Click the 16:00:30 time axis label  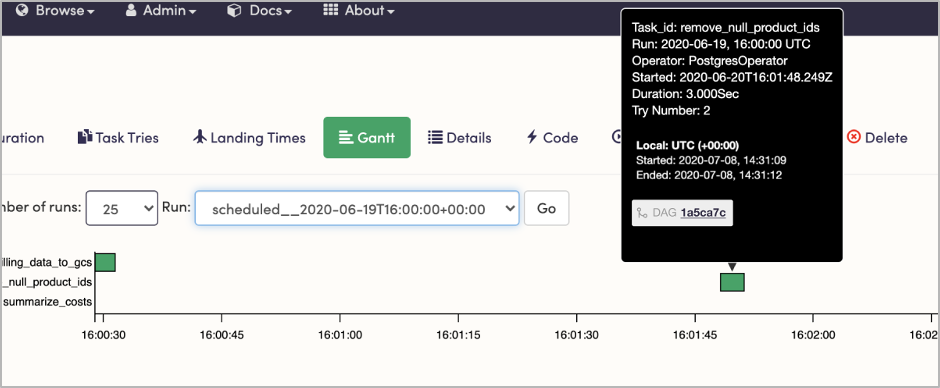[x=103, y=336]
